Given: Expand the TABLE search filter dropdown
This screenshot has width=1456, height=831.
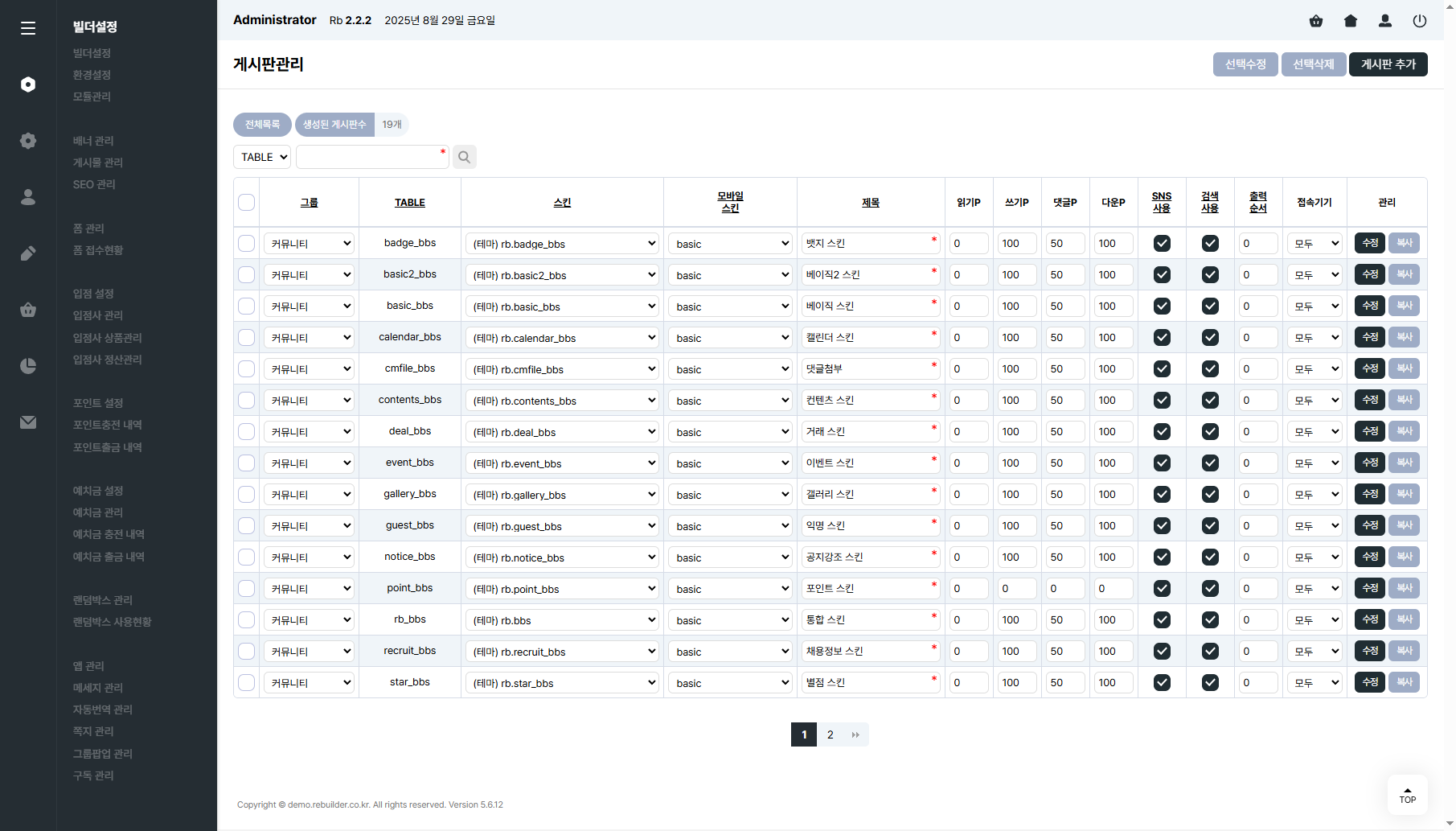Looking at the screenshot, I should coord(262,157).
